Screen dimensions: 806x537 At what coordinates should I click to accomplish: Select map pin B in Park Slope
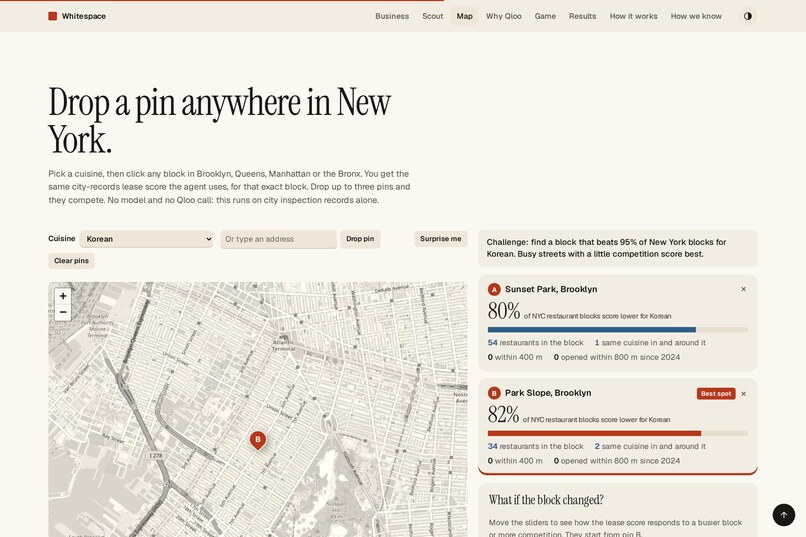coord(258,440)
